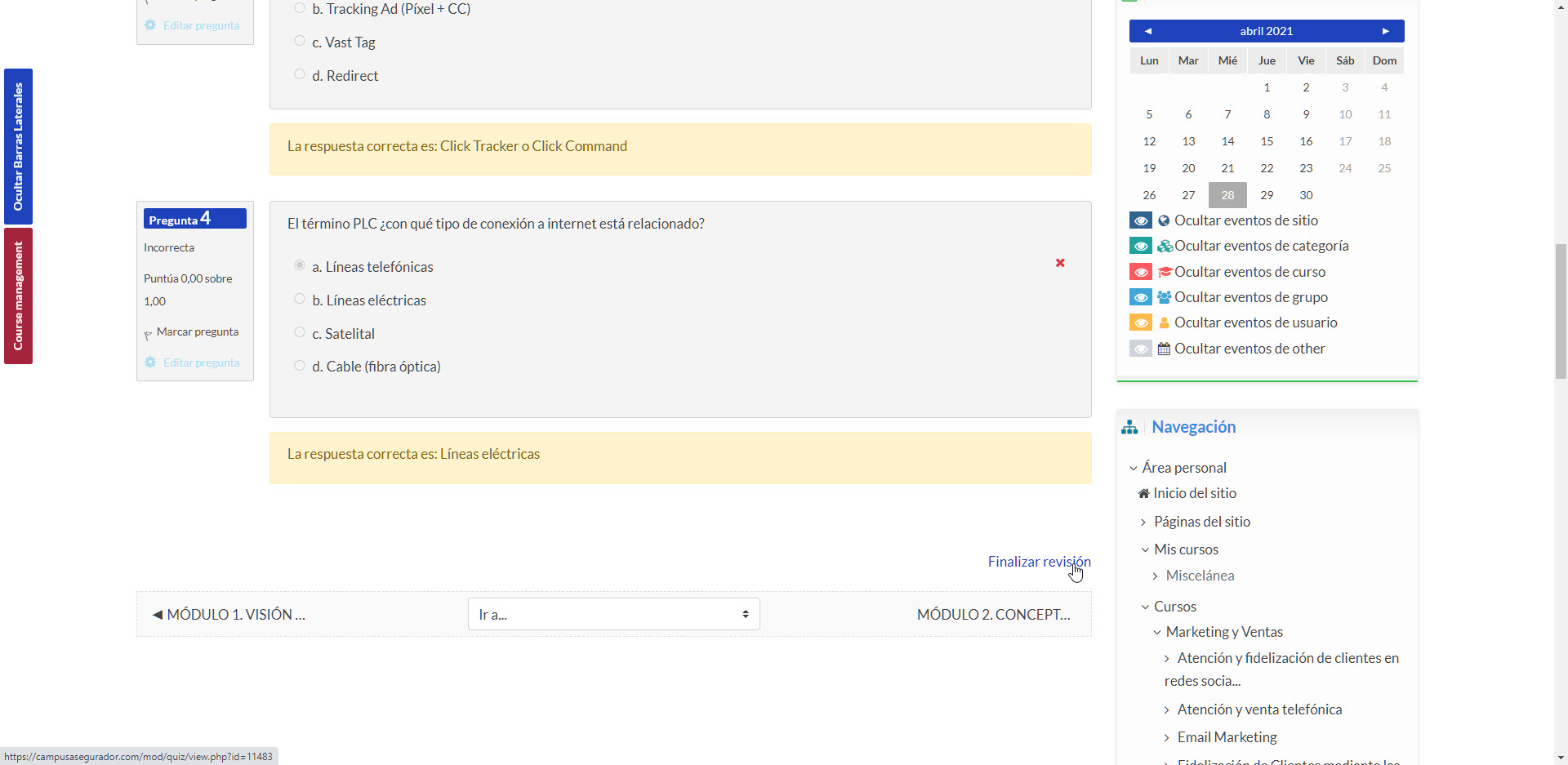This screenshot has height=765, width=1568.
Task: Click the next month arrow in calendar
Action: (1385, 31)
